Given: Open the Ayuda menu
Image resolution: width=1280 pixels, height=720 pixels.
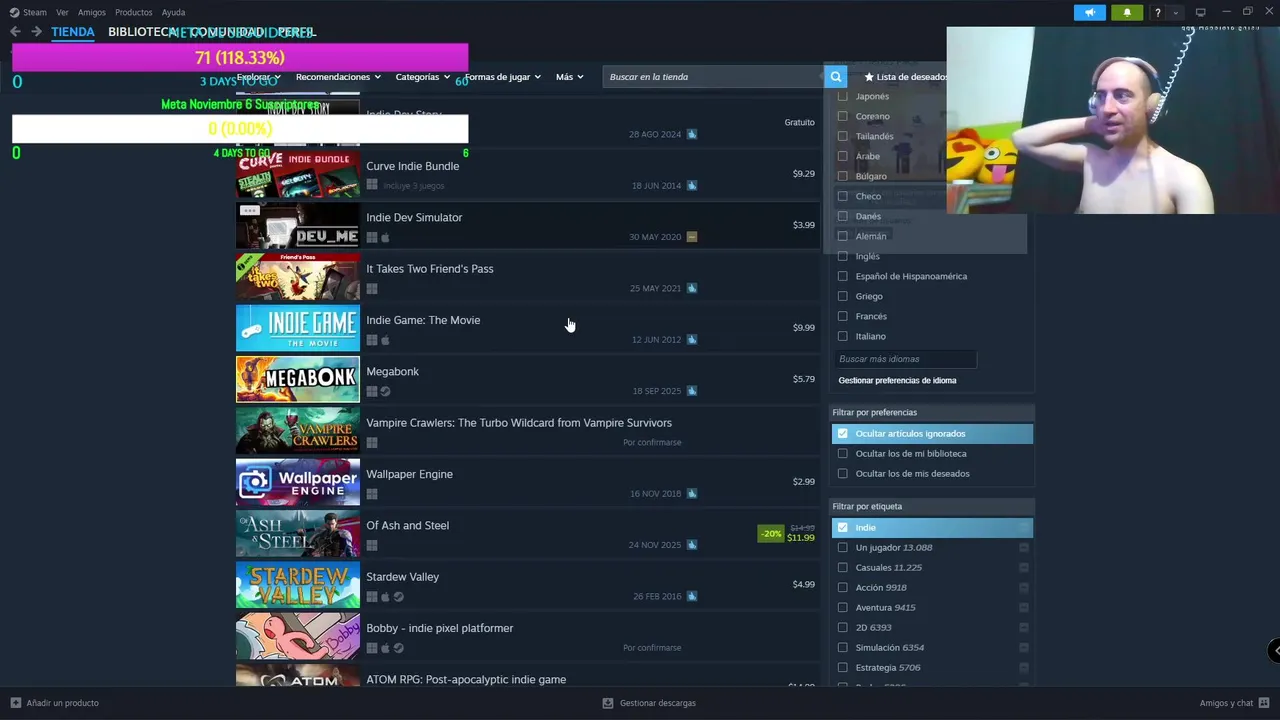Looking at the screenshot, I should [173, 12].
